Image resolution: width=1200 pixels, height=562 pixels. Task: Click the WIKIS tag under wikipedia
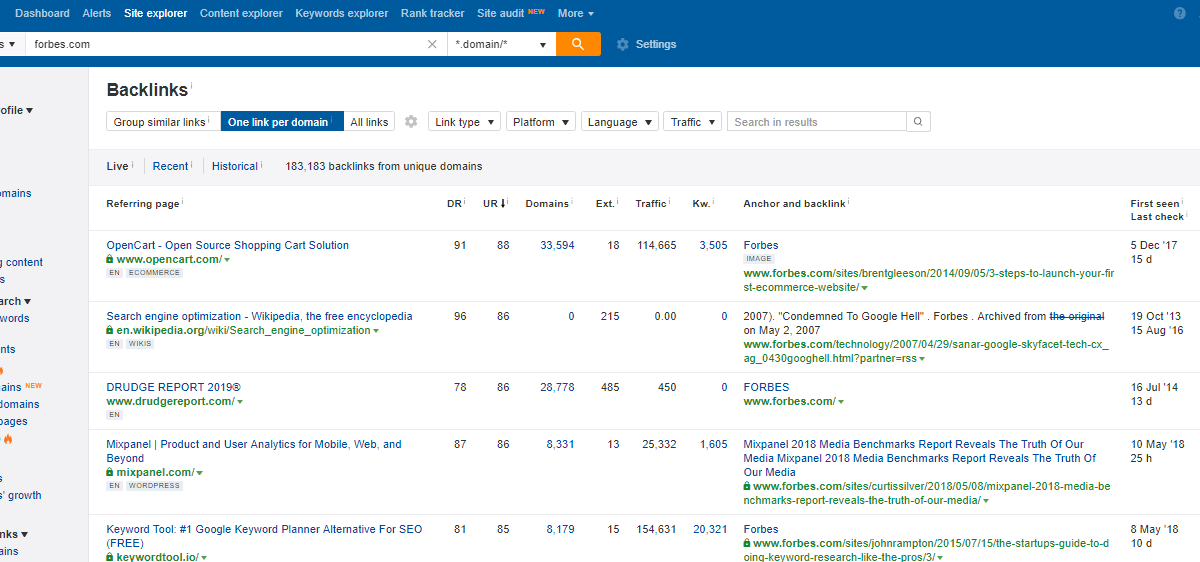(x=140, y=343)
